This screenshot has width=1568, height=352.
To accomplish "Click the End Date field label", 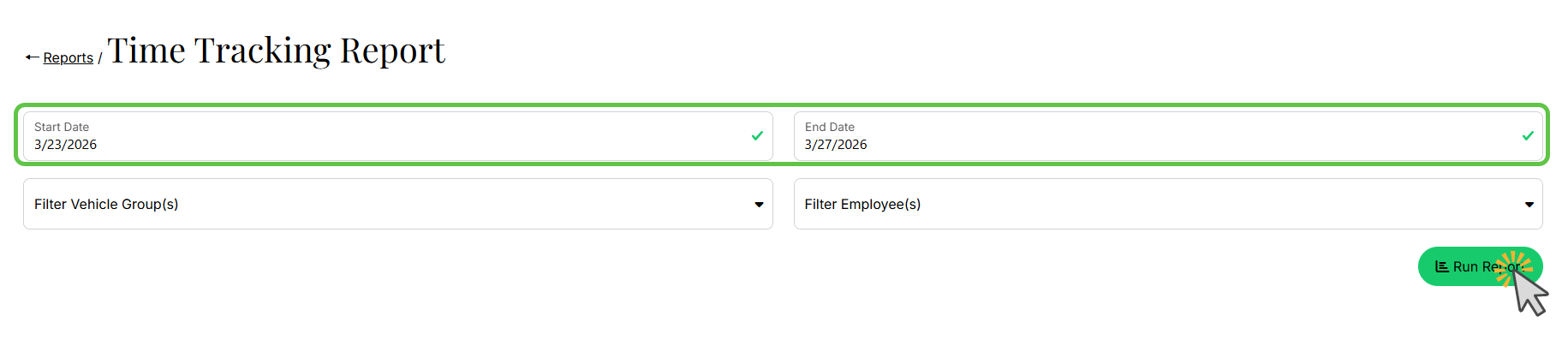I will 829,127.
